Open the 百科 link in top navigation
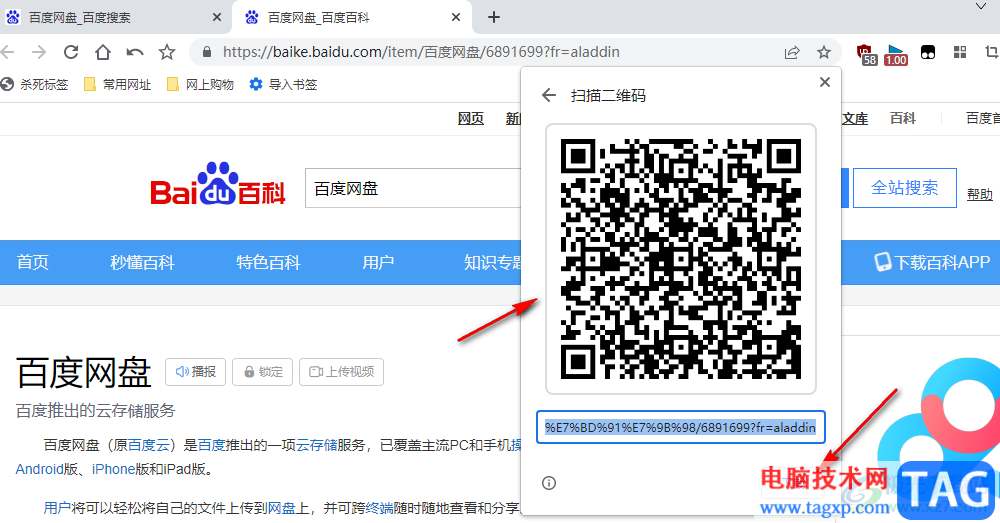The width and height of the screenshot is (1000, 523). 902,119
